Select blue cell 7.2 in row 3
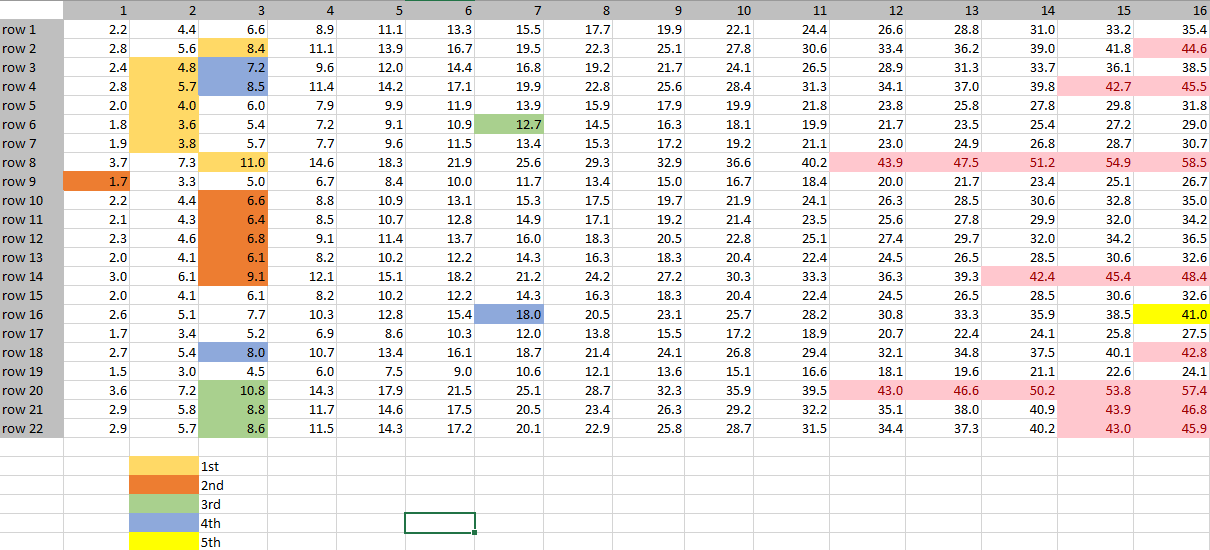Screen dimensions: 1210x550 (233, 67)
